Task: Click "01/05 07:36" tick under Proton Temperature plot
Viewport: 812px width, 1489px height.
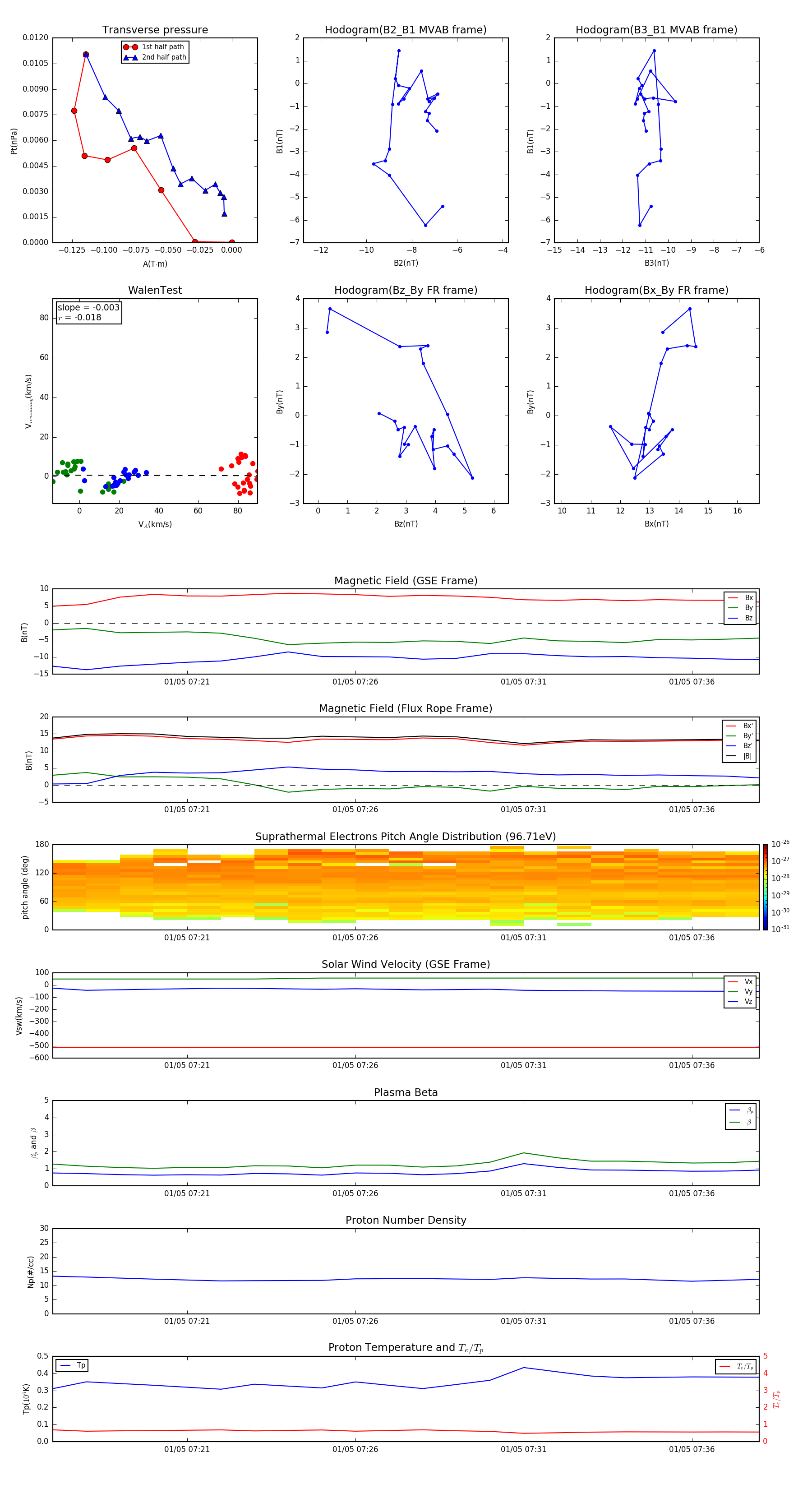Action: tap(692, 1449)
